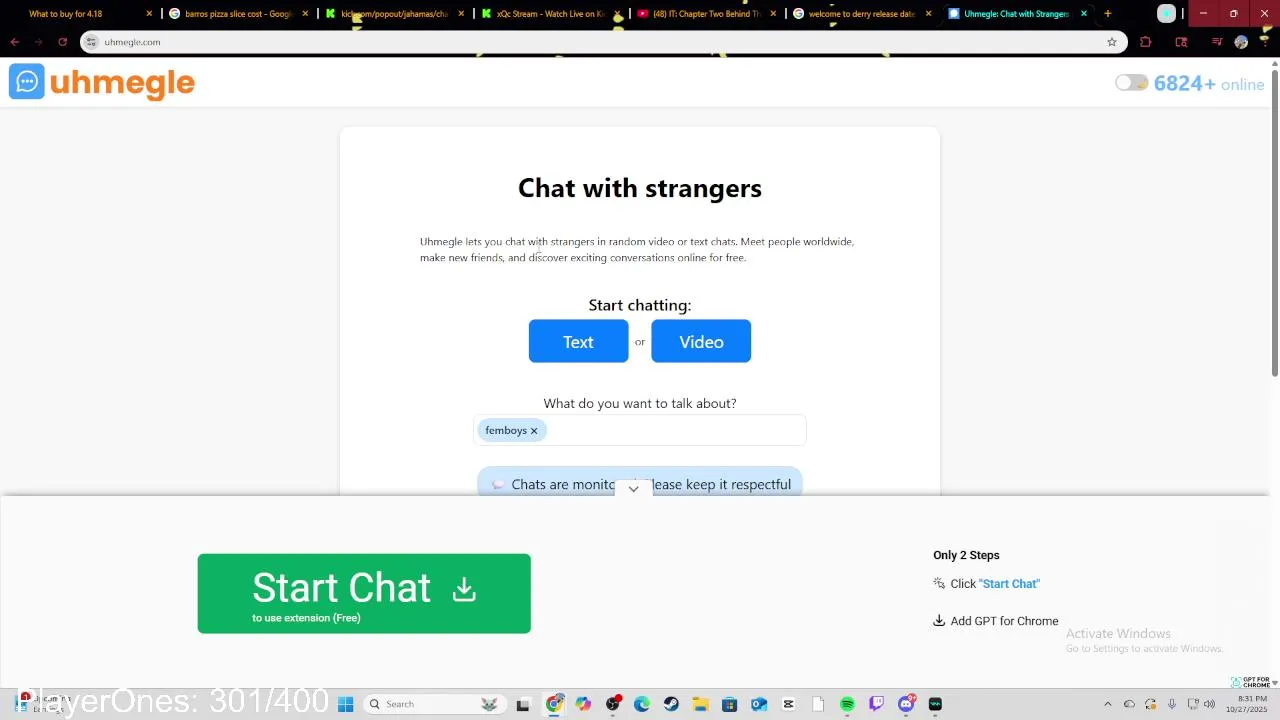
Task: Remove the femboys interest tag
Action: pos(534,431)
